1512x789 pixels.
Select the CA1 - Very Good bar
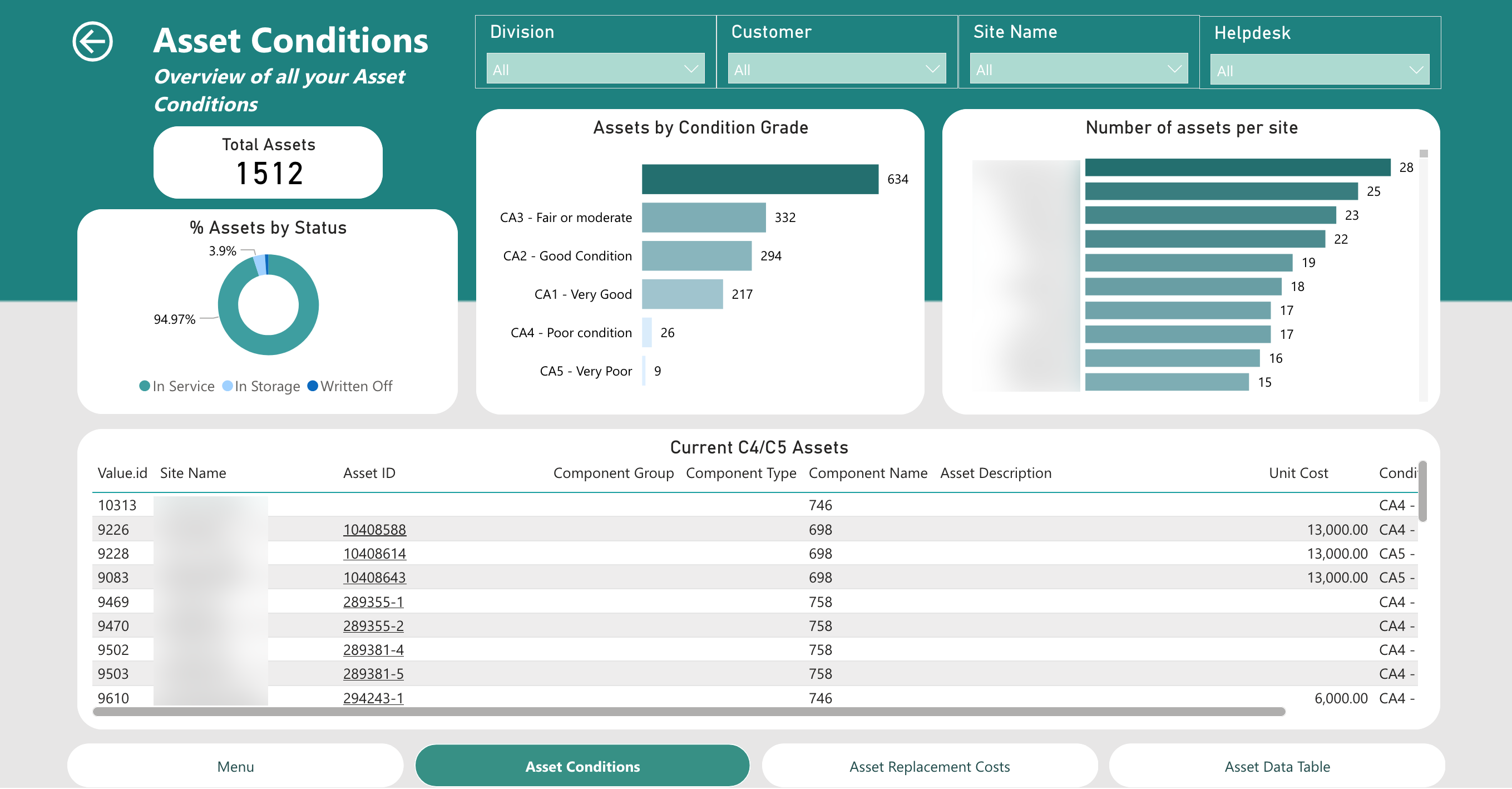(x=682, y=294)
